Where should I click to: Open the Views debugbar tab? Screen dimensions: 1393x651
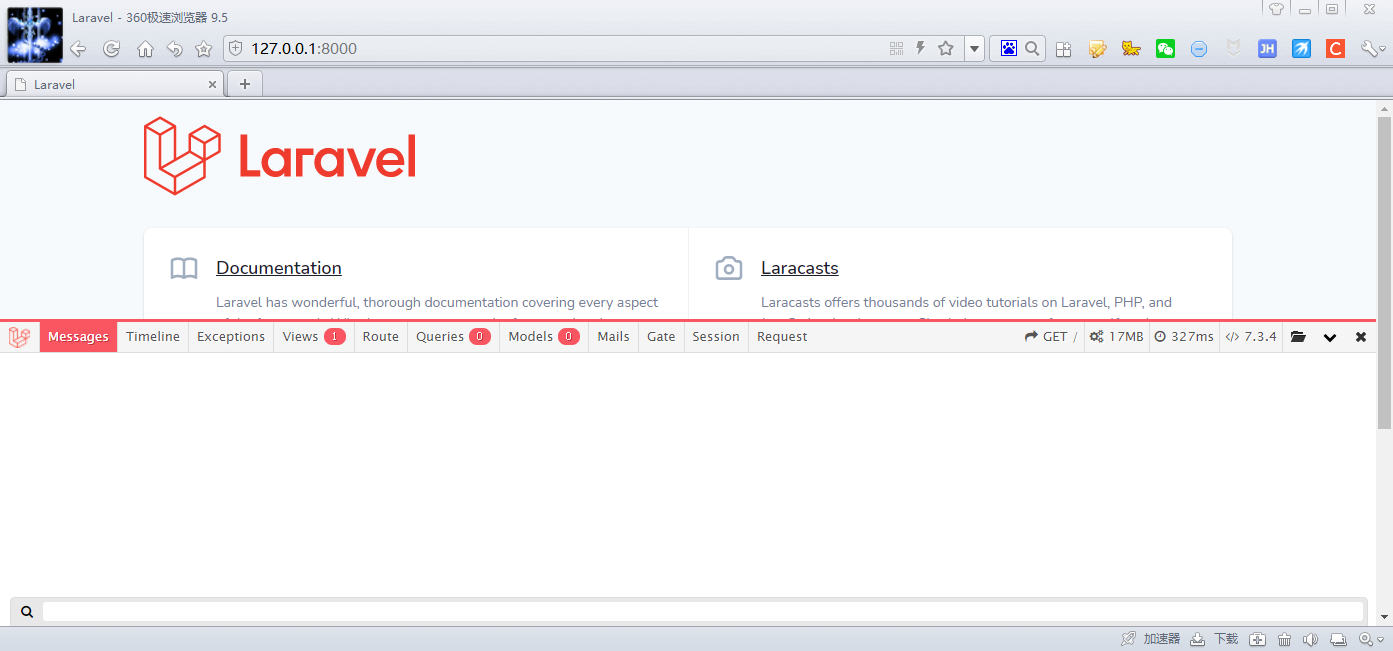(314, 337)
